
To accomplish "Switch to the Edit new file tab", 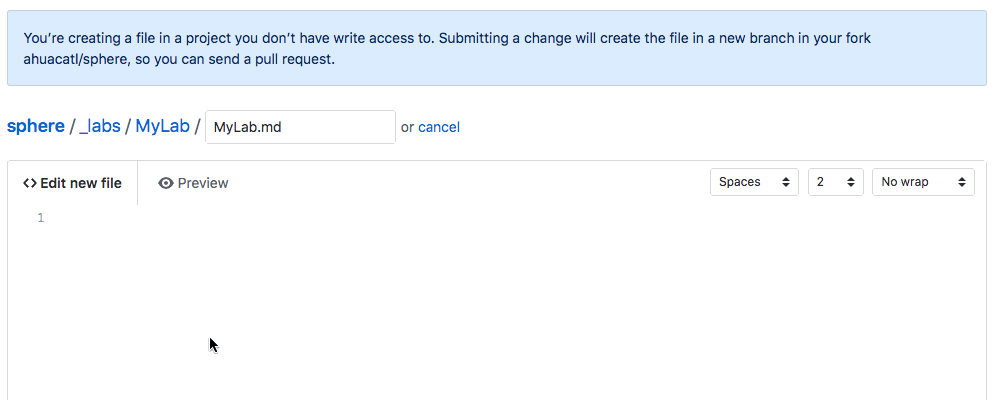I will point(72,183).
